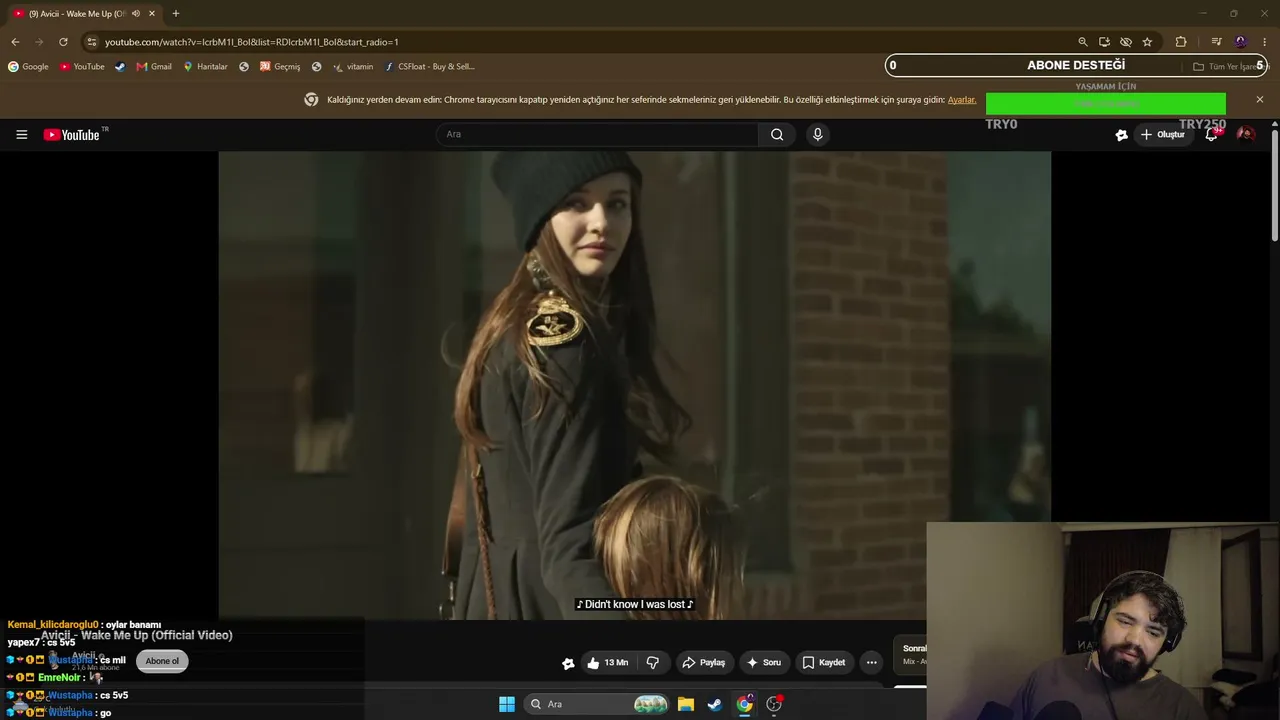Open more actions three-dot menu under video
Image resolution: width=1280 pixels, height=720 pixels.
(872, 662)
